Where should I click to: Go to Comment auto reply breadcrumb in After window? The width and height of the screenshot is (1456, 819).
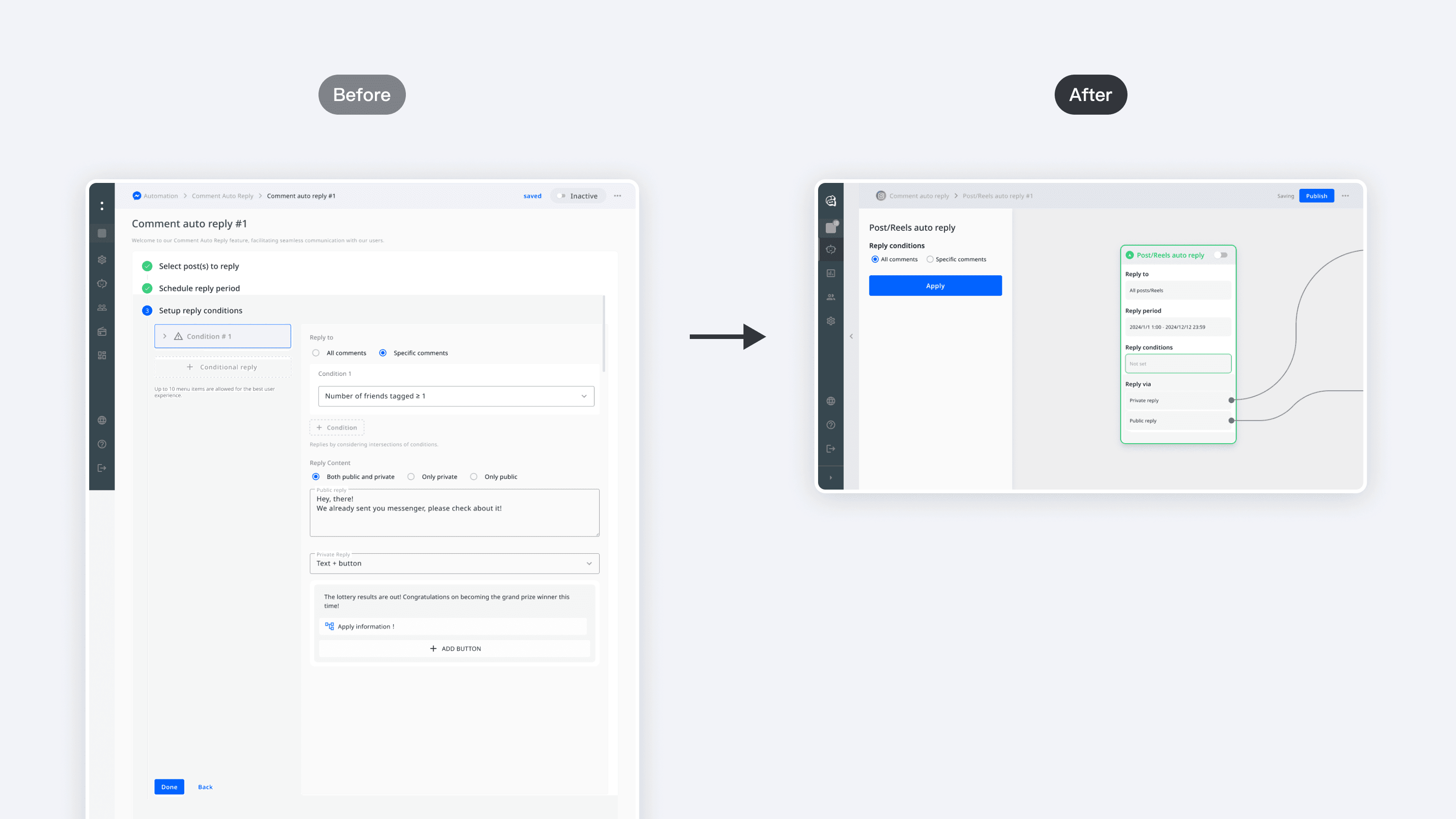tap(919, 196)
